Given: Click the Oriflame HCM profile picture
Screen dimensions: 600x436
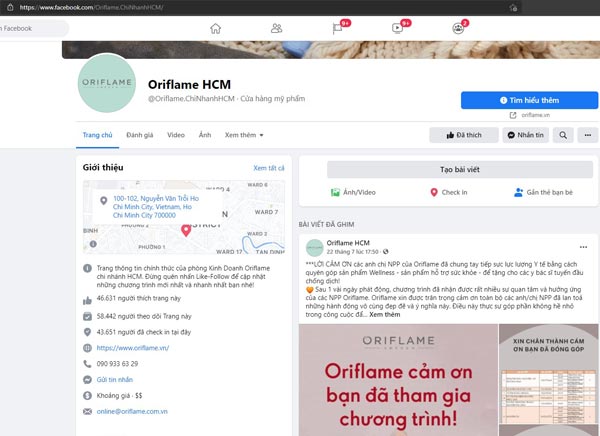Looking at the screenshot, I should coord(107,83).
